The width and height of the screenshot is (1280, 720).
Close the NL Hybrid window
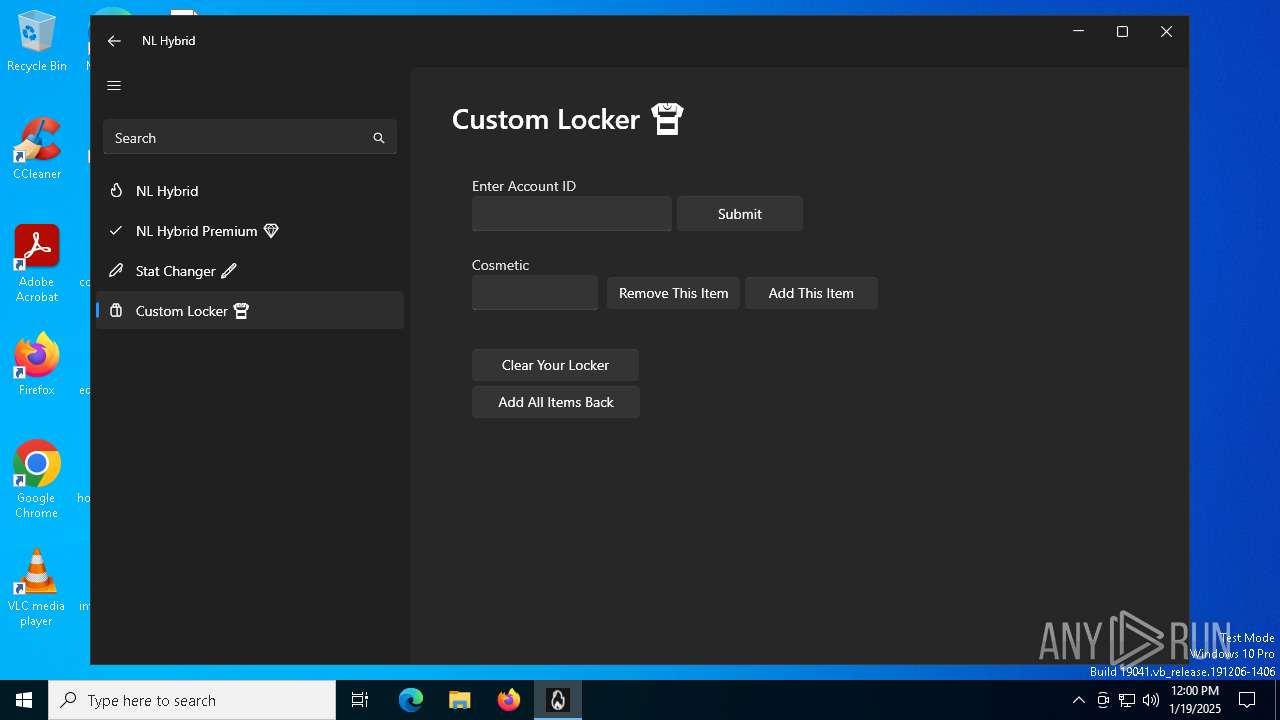[x=1166, y=32]
